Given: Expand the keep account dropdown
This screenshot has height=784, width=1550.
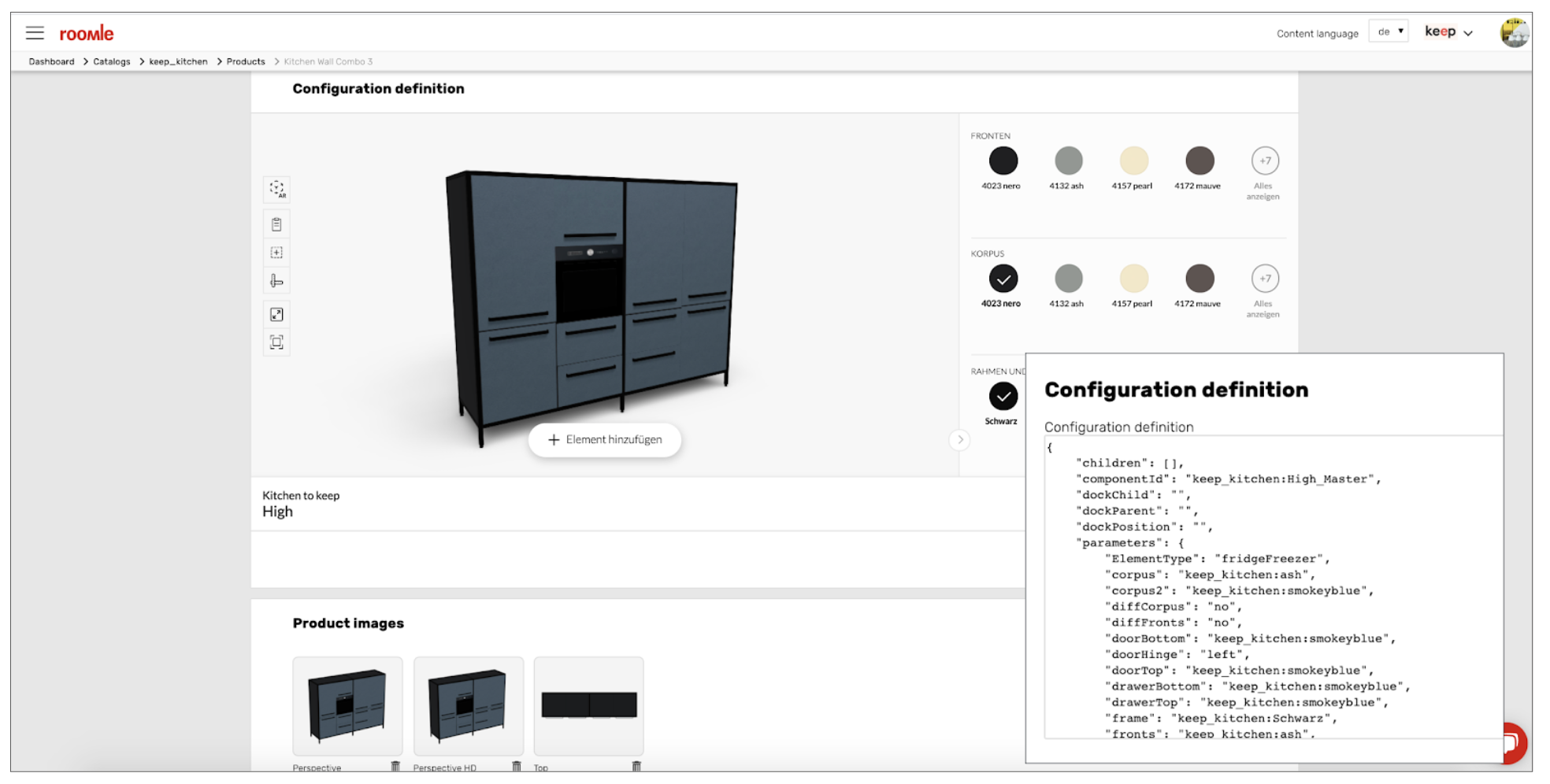Looking at the screenshot, I should (1448, 32).
